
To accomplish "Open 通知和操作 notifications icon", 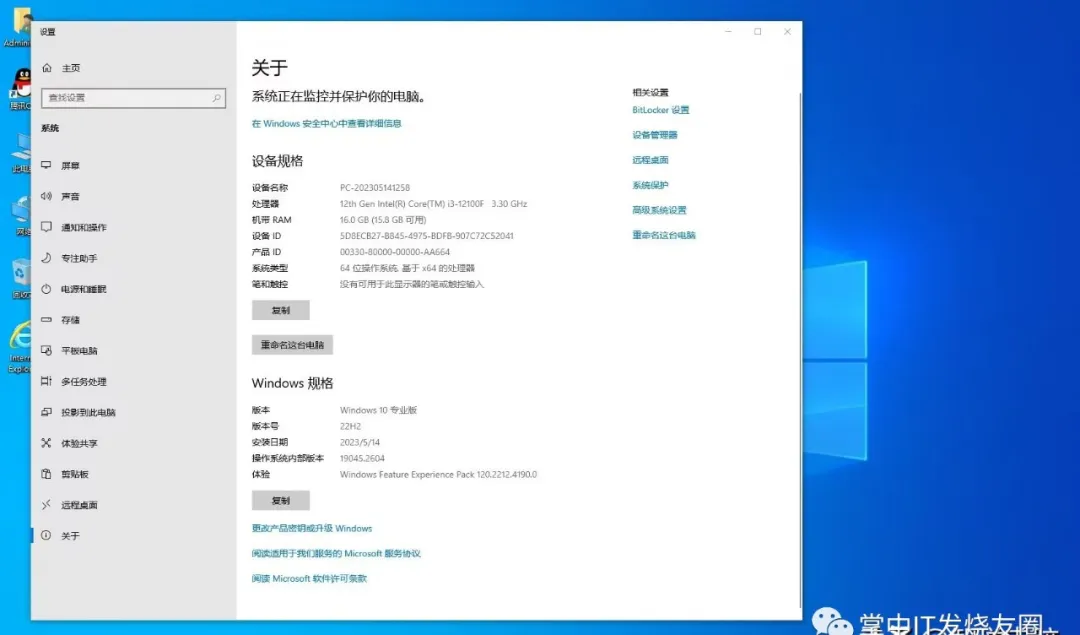I will point(46,227).
